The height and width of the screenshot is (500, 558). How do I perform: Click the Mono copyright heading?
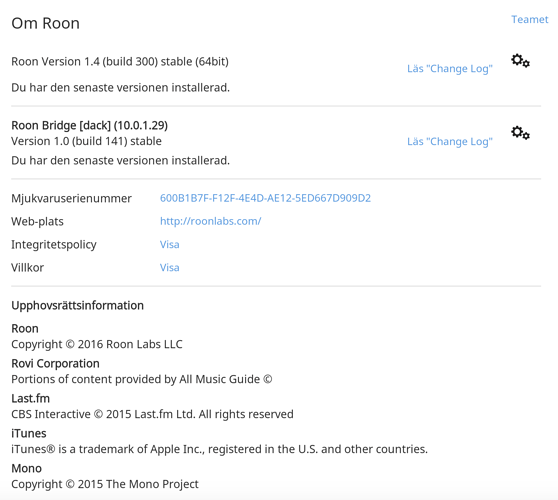coord(27,468)
